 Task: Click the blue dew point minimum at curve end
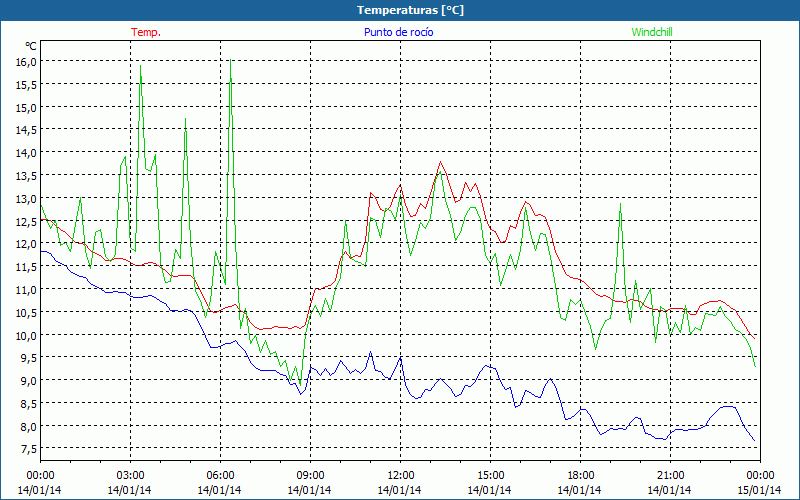[x=754, y=440]
